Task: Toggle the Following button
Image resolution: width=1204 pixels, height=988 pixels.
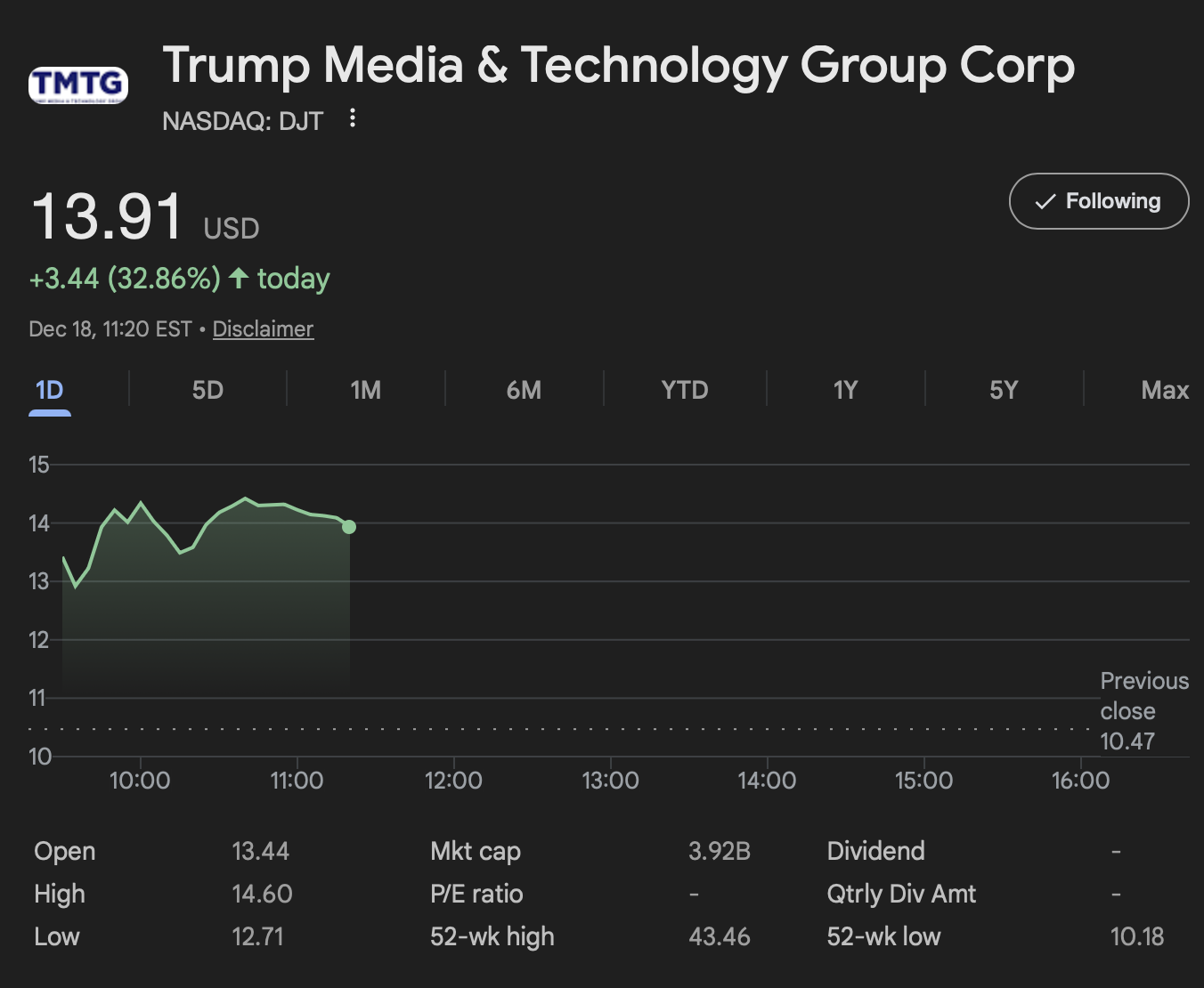Action: pos(1098,201)
